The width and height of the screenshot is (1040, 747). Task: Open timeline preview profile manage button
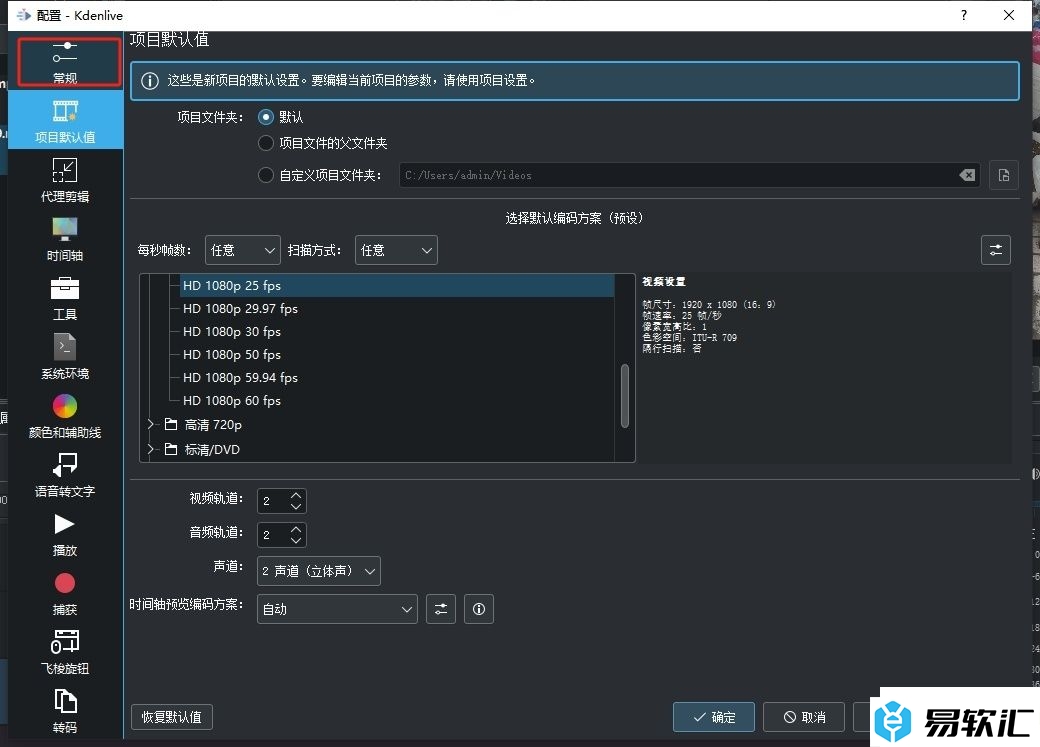pyautogui.click(x=441, y=609)
